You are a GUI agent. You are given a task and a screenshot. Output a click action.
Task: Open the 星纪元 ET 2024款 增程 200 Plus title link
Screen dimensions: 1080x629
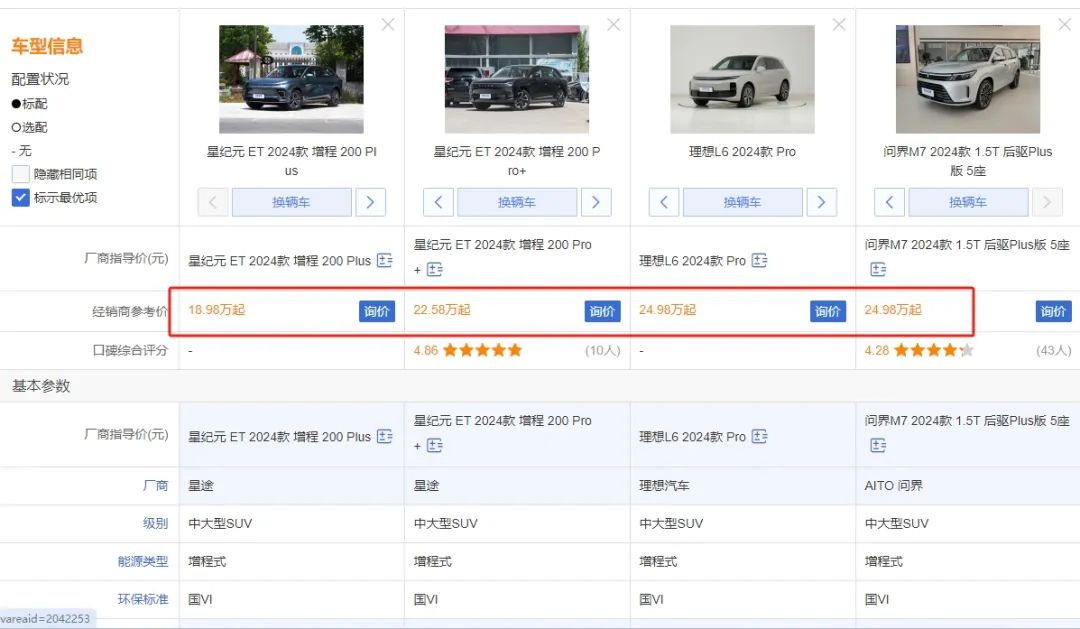[291, 161]
